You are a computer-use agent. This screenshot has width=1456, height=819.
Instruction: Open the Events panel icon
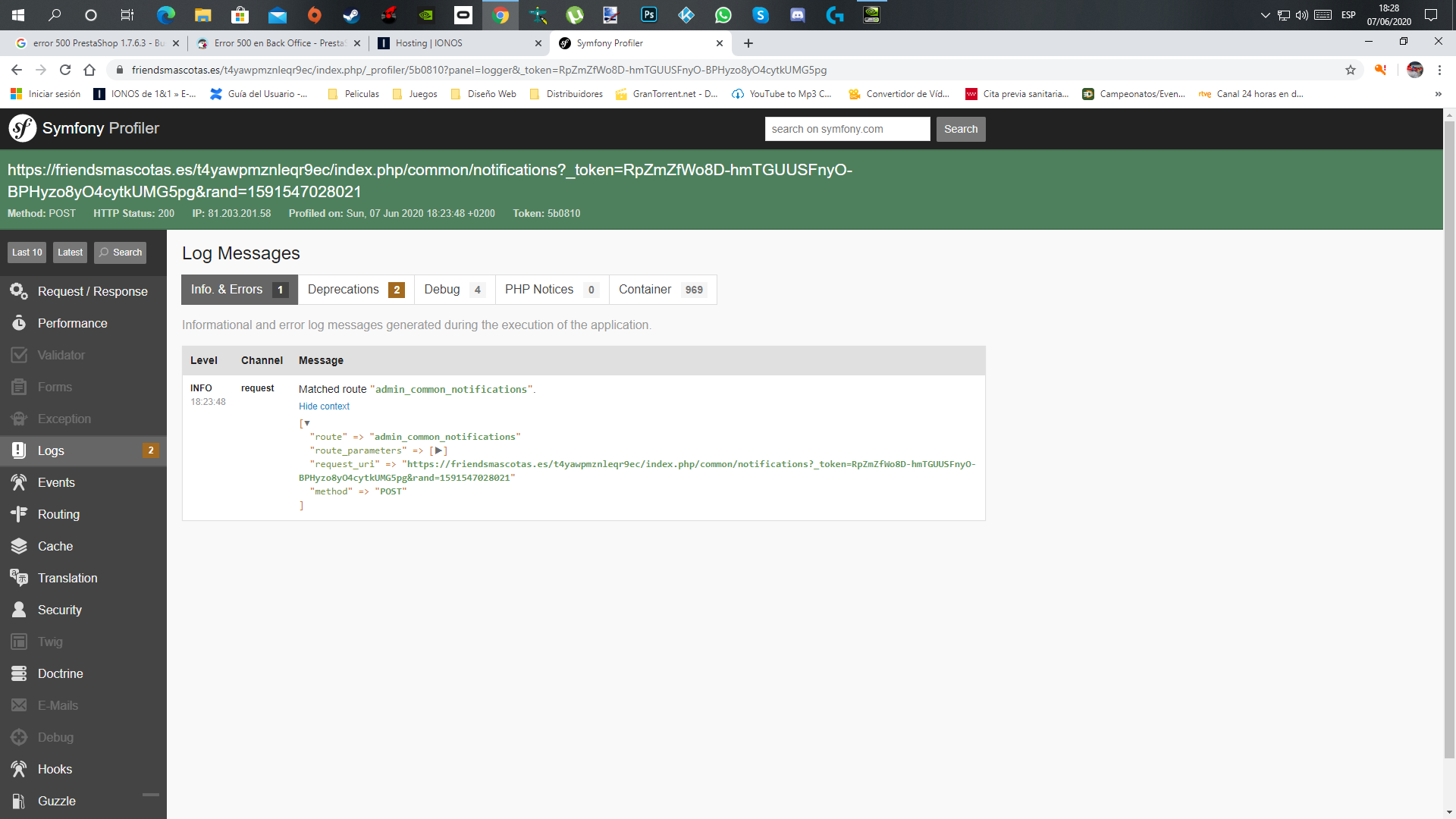[19, 482]
